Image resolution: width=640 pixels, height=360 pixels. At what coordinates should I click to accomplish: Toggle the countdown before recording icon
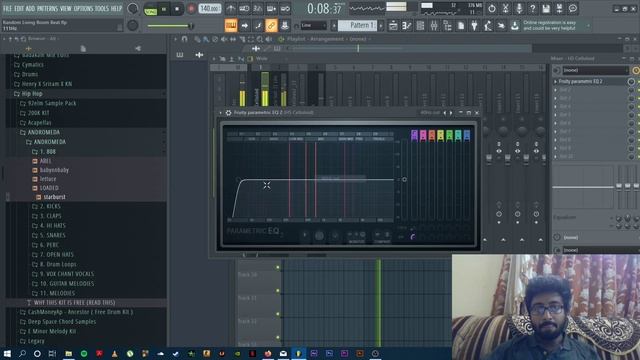coord(258,9)
